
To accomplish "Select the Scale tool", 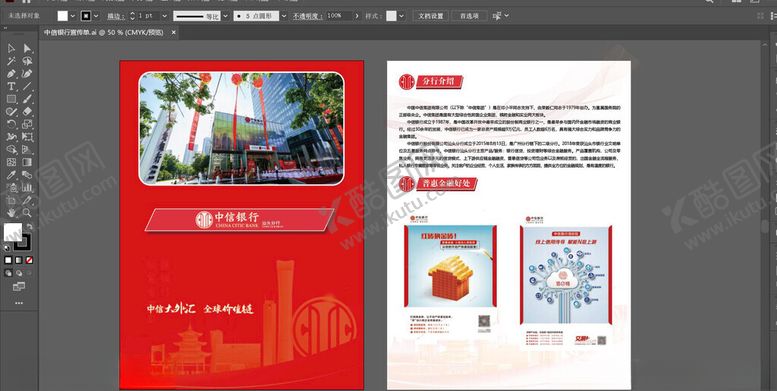I will pyautogui.click(x=27, y=124).
